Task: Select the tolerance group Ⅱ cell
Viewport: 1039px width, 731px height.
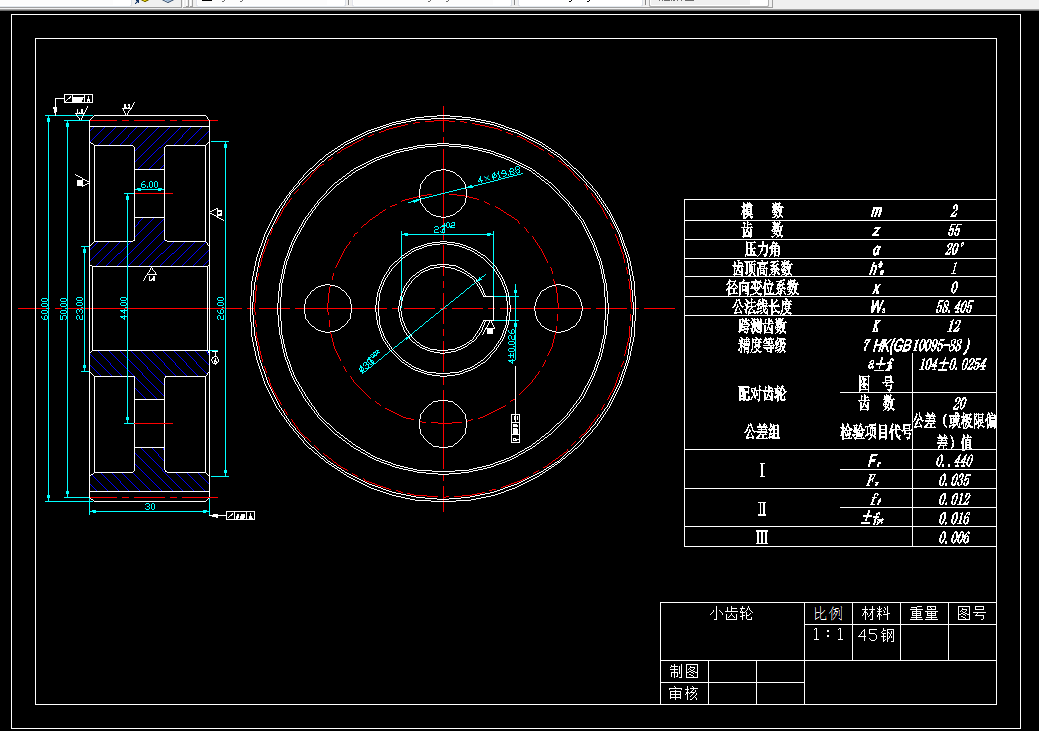Action: coord(762,508)
